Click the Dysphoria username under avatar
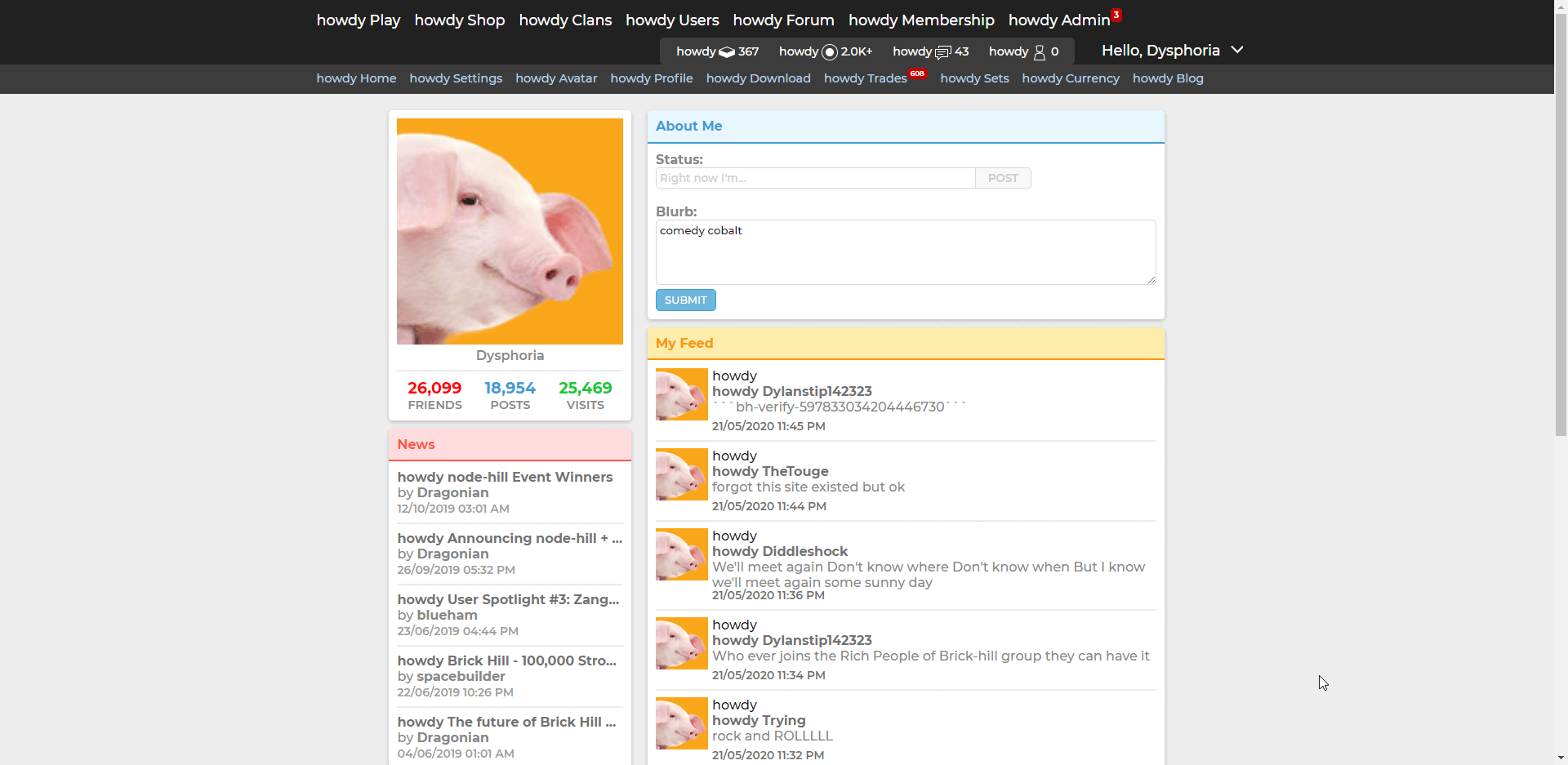Image resolution: width=1568 pixels, height=765 pixels. click(x=510, y=355)
